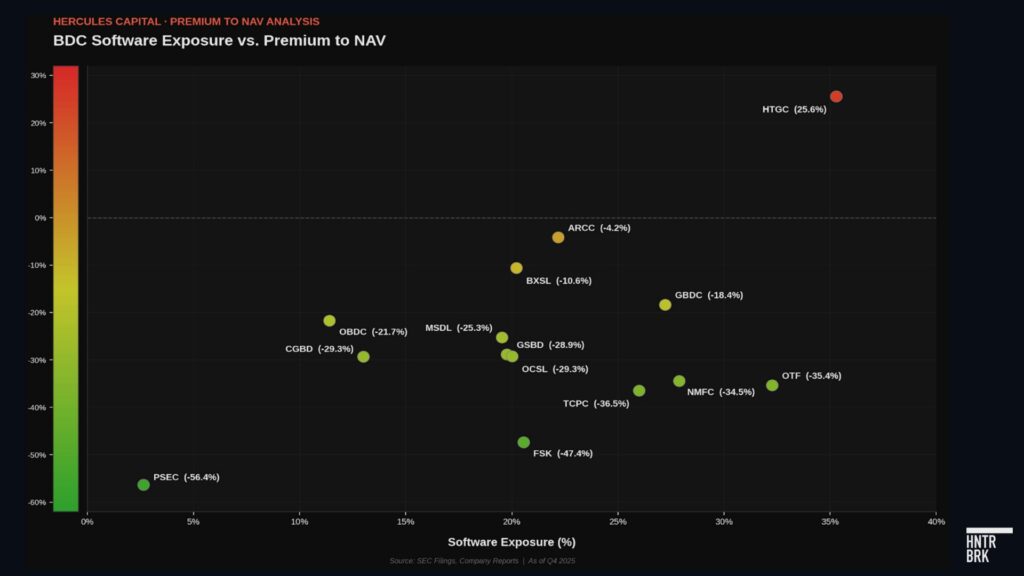
Task: Select the CGBD data point
Action: [363, 357]
